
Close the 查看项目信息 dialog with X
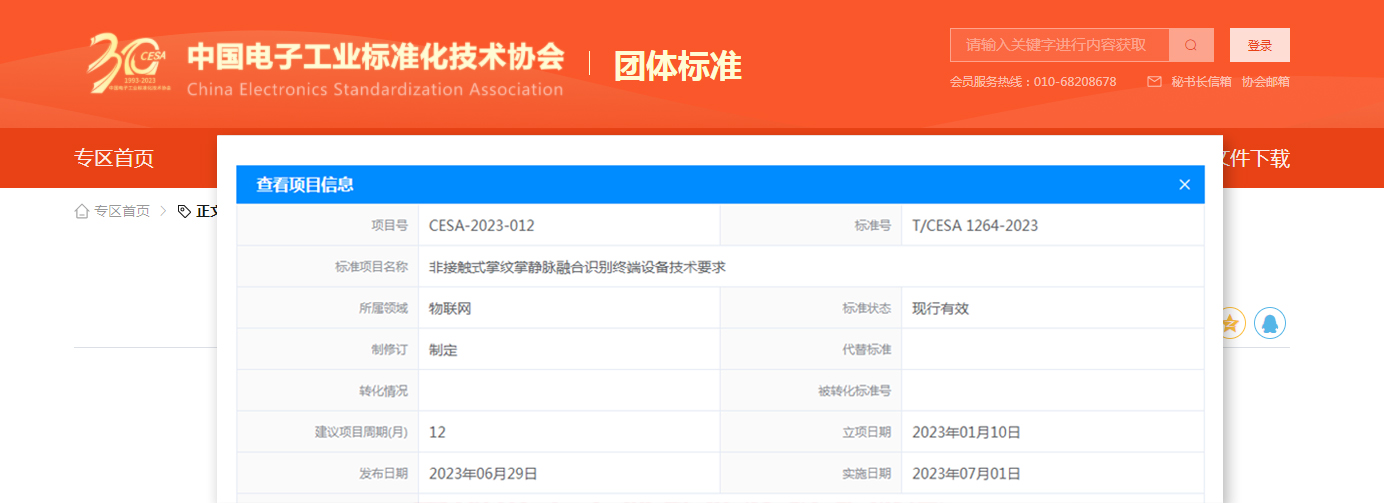tap(1184, 184)
